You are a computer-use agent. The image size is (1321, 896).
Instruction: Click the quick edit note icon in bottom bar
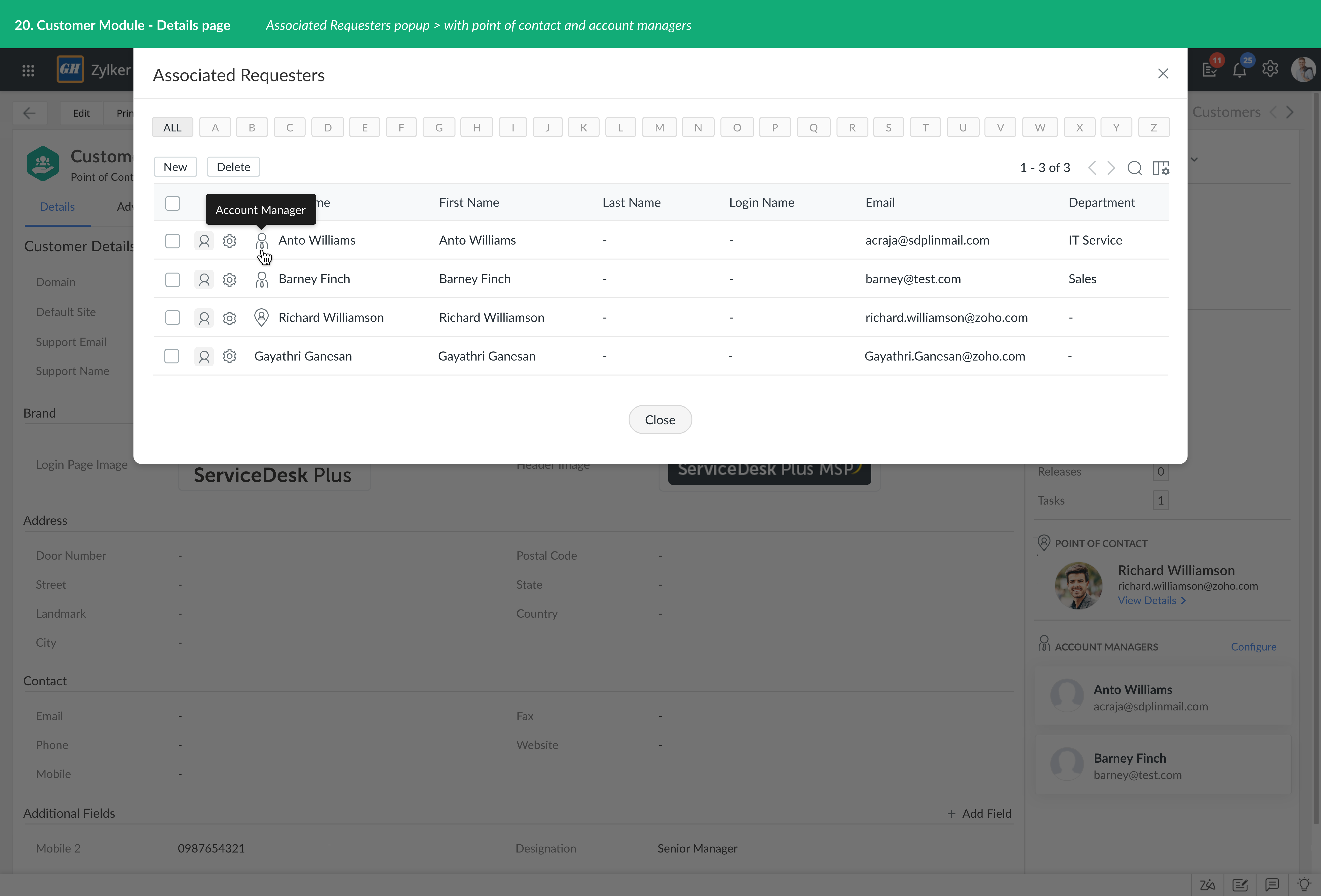pos(1240,885)
